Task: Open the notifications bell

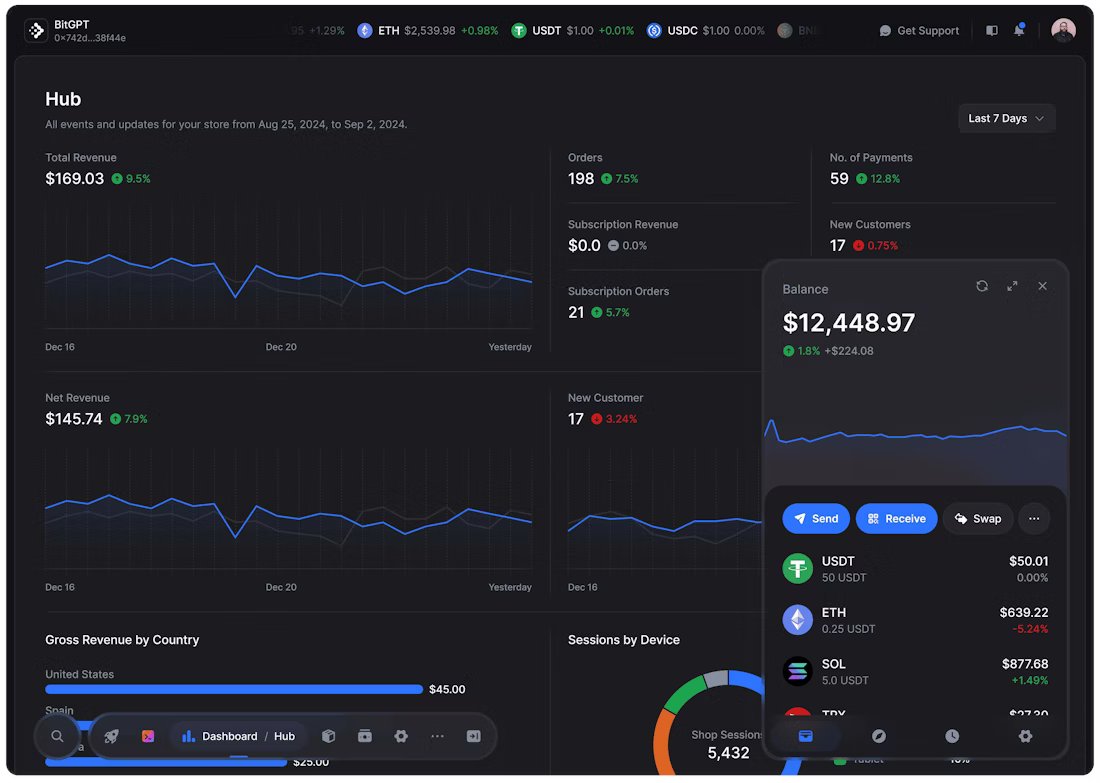Action: tap(1019, 30)
